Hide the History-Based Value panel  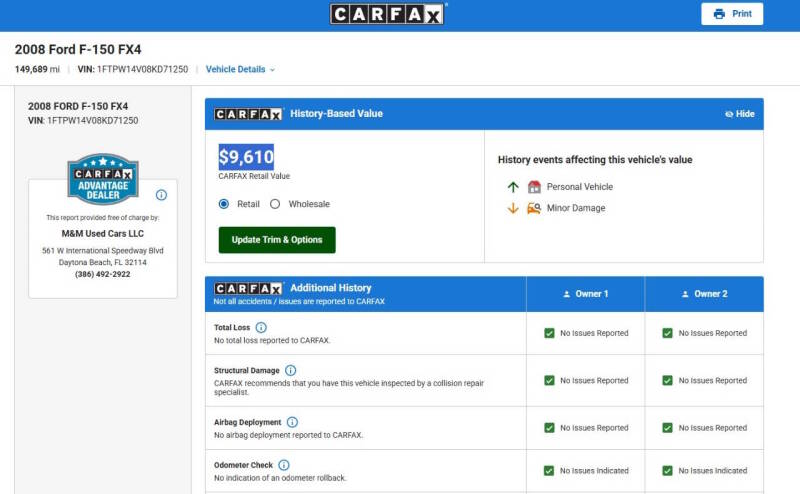coord(740,114)
